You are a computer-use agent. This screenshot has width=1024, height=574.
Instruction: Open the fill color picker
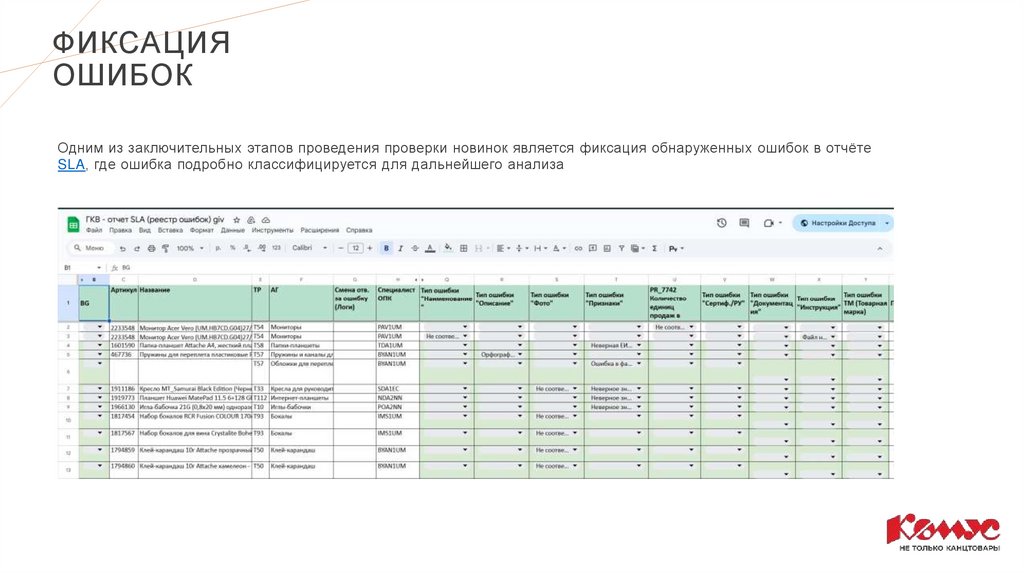click(x=448, y=248)
